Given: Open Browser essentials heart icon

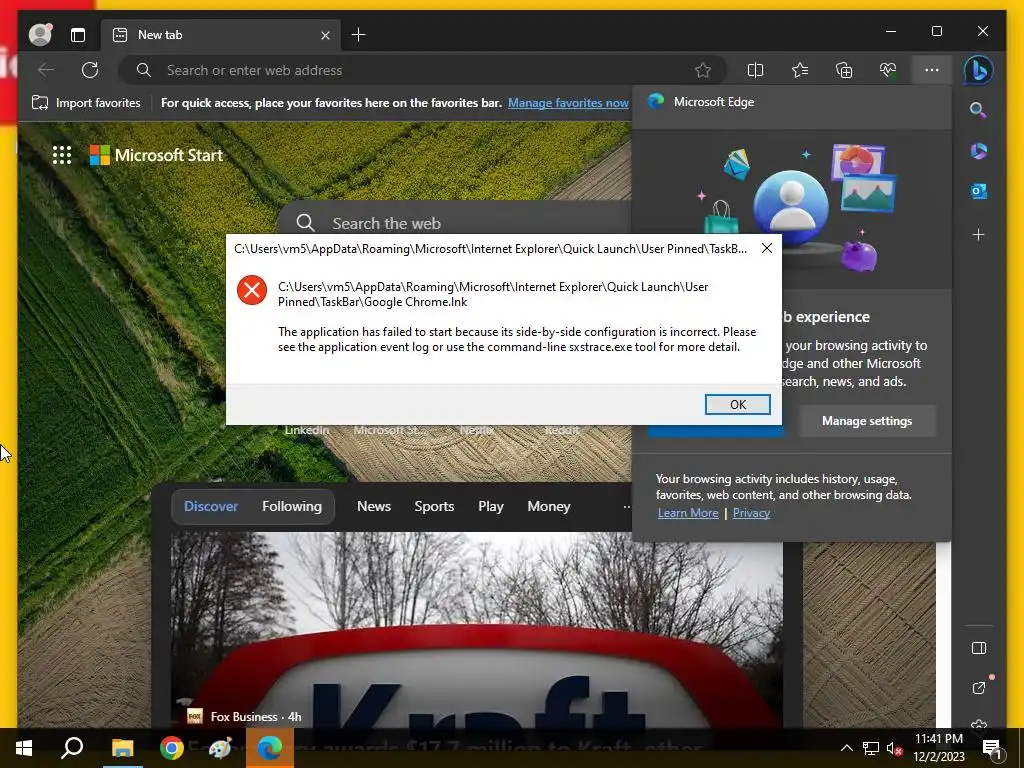Looking at the screenshot, I should coord(888,70).
